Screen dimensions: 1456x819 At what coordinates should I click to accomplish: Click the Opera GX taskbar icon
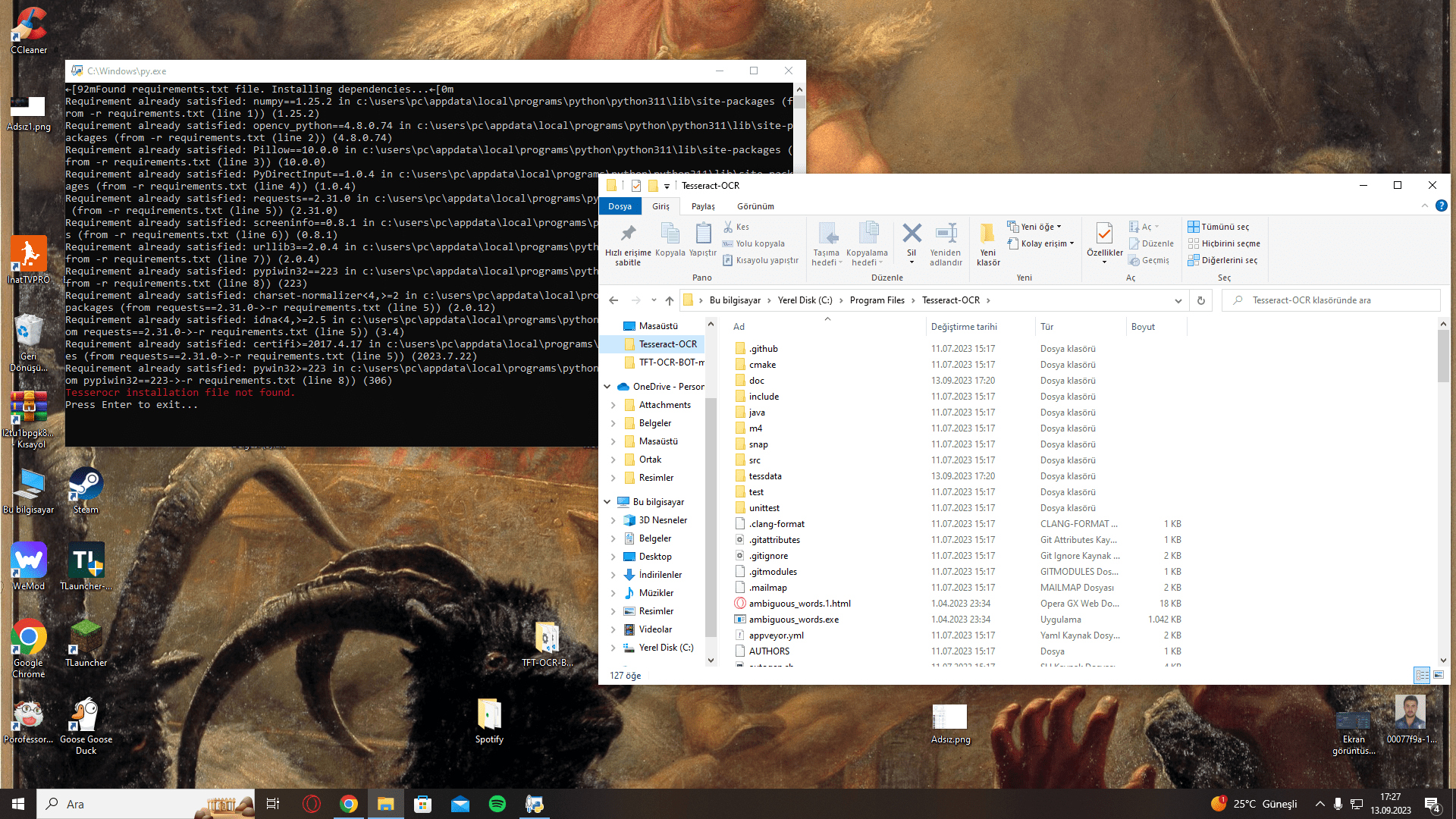pos(311,804)
